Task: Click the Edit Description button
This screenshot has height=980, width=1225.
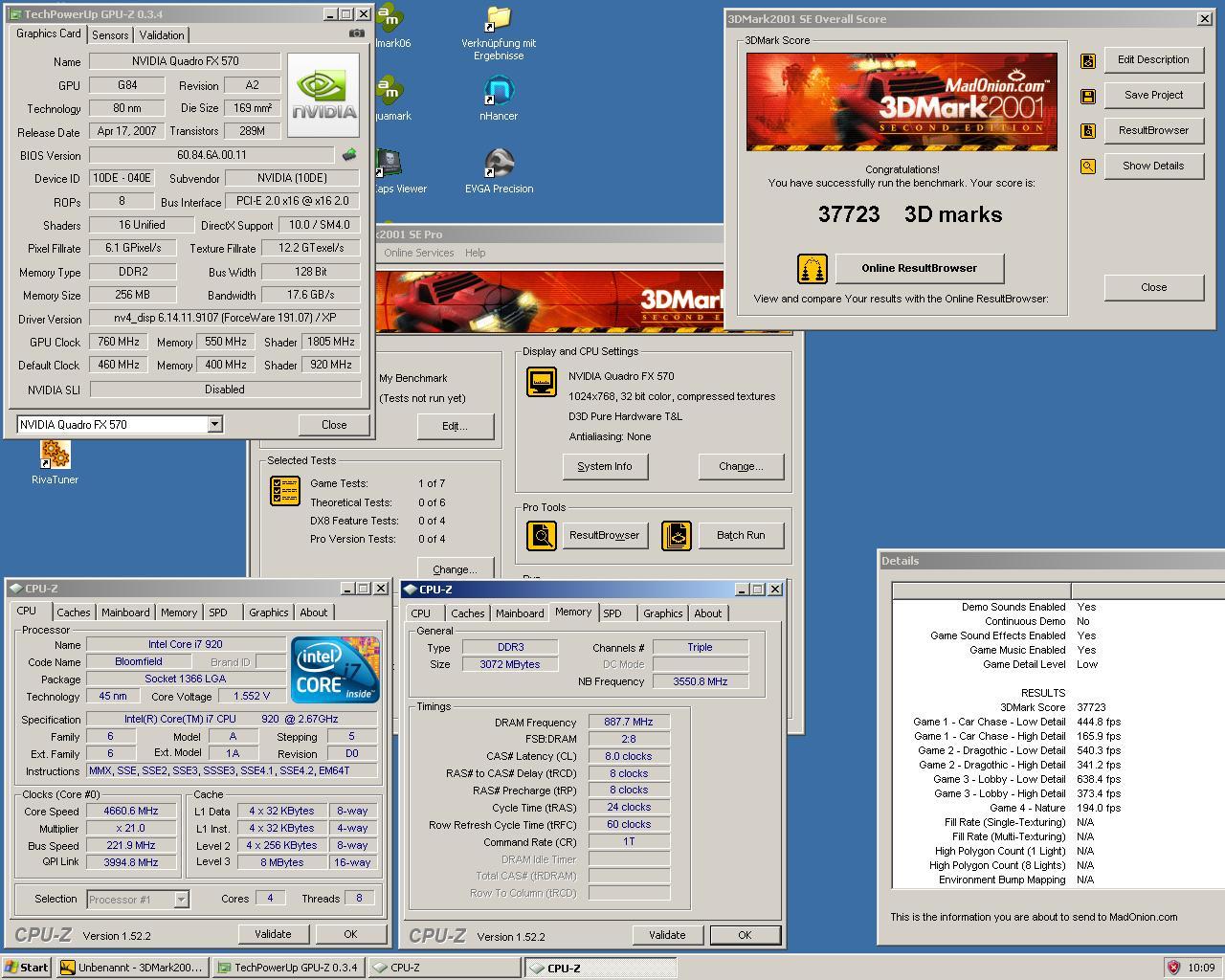Action: 1153,60
